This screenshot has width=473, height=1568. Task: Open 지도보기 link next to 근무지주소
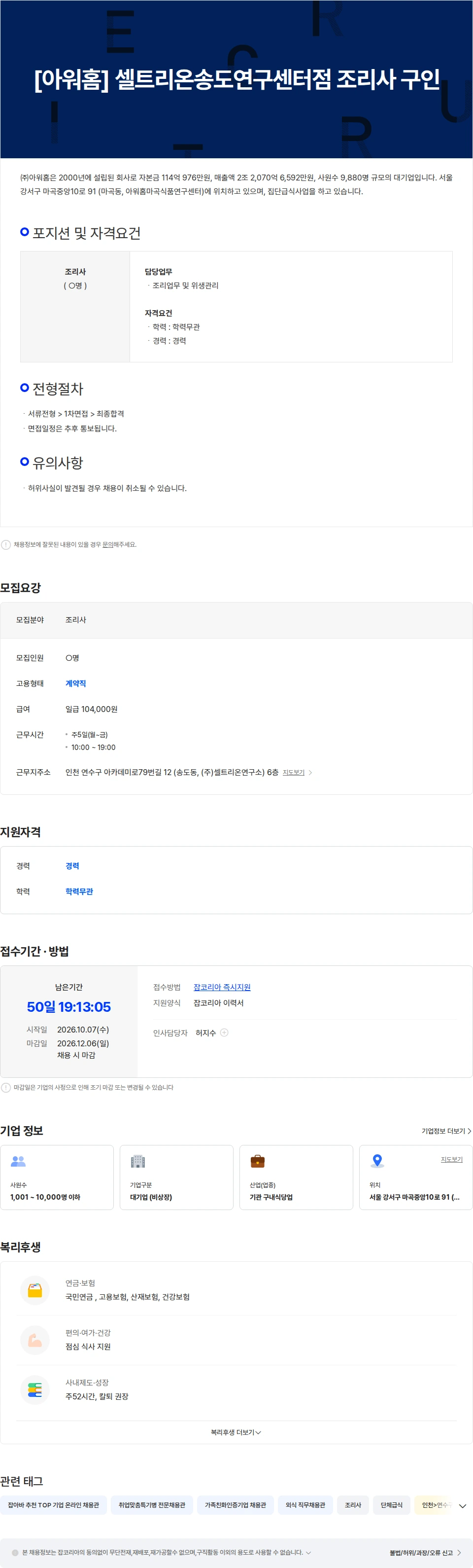pos(294,773)
